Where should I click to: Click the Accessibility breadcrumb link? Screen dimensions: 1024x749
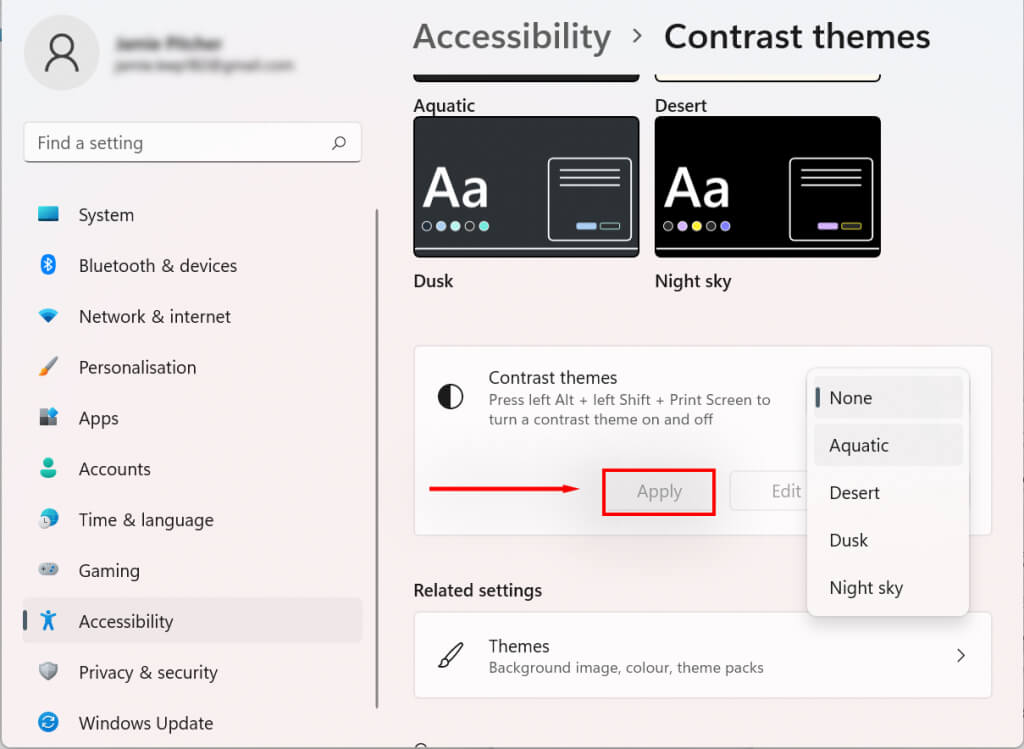(x=512, y=37)
